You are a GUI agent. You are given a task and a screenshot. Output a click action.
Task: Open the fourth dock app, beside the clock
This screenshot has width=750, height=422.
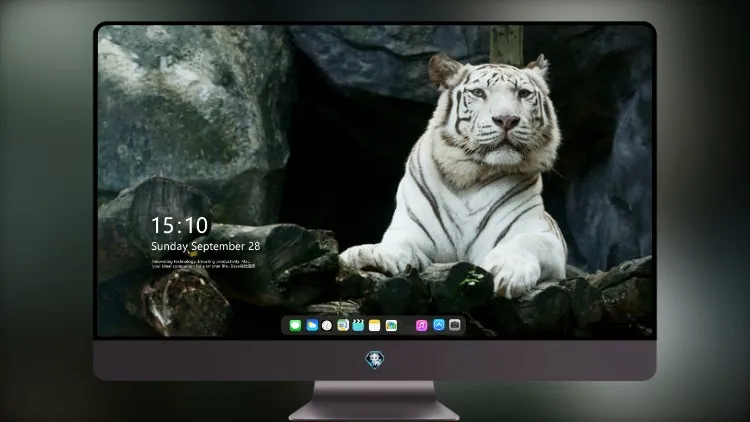[343, 325]
